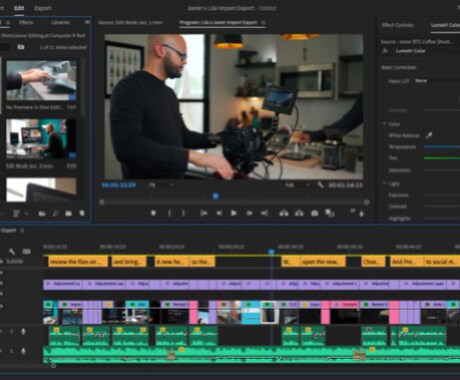Image resolution: width=460 pixels, height=380 pixels.
Task: Open sort dropdown arrow in Project panel footer
Action: [x=26, y=214]
